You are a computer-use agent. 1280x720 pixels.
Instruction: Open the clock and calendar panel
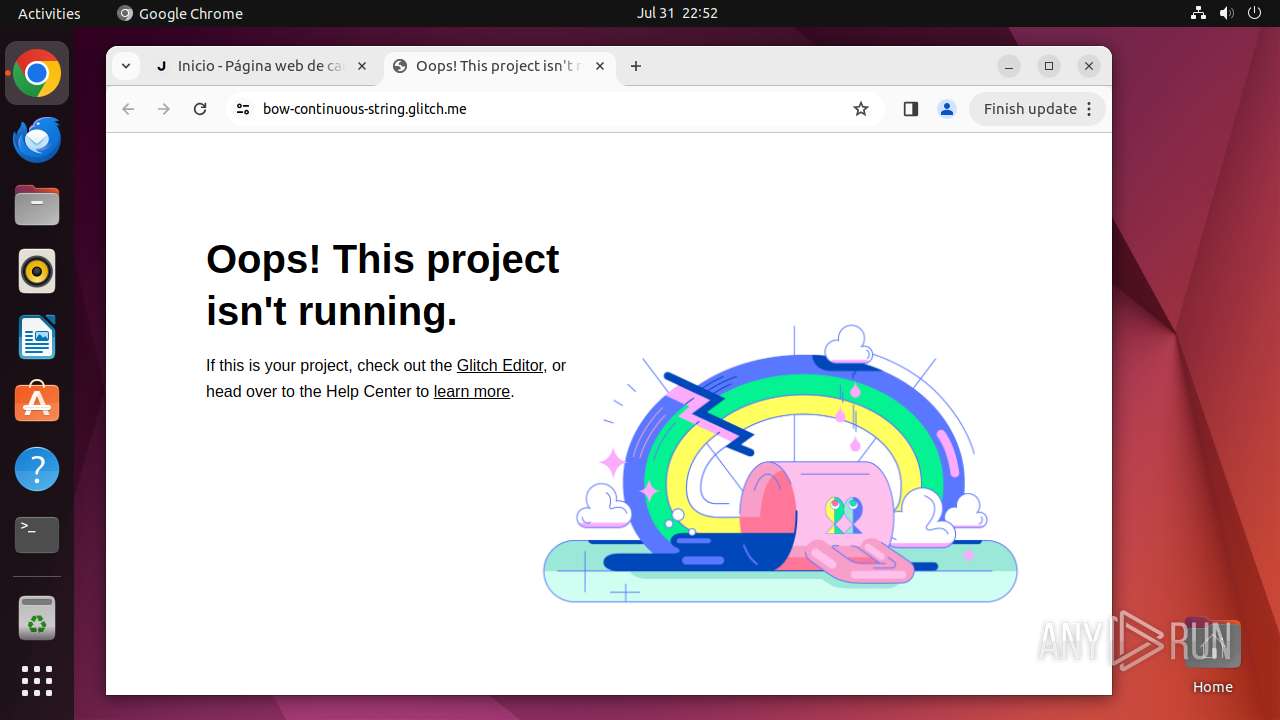pos(677,13)
